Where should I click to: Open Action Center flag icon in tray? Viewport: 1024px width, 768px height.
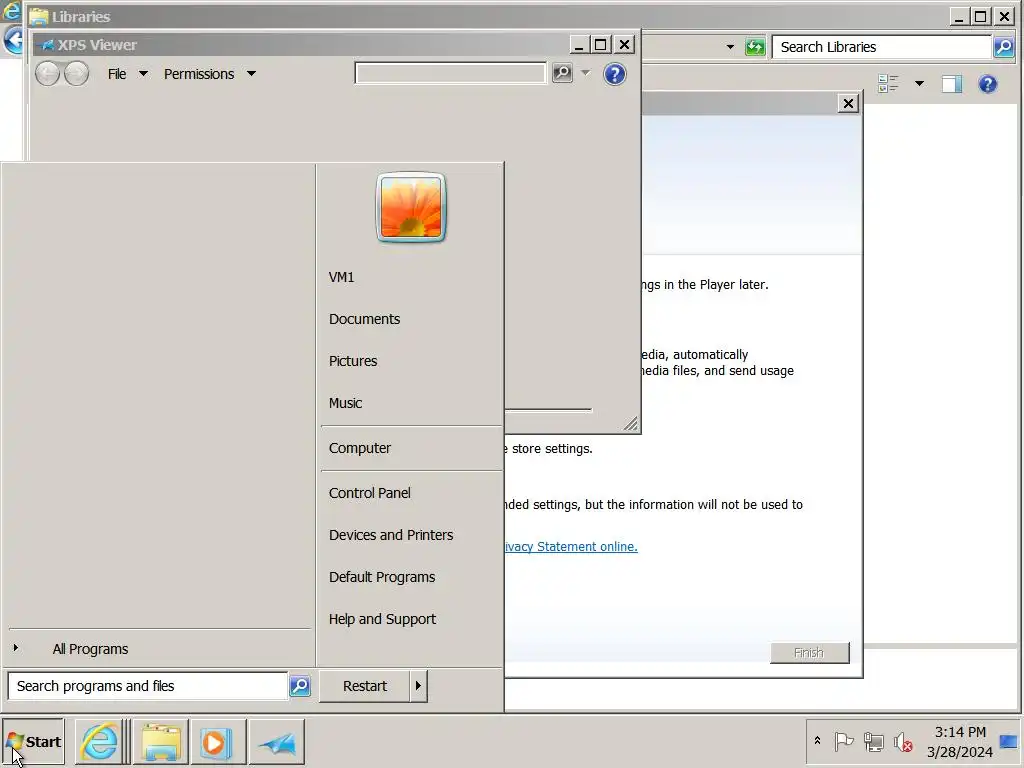[844, 742]
